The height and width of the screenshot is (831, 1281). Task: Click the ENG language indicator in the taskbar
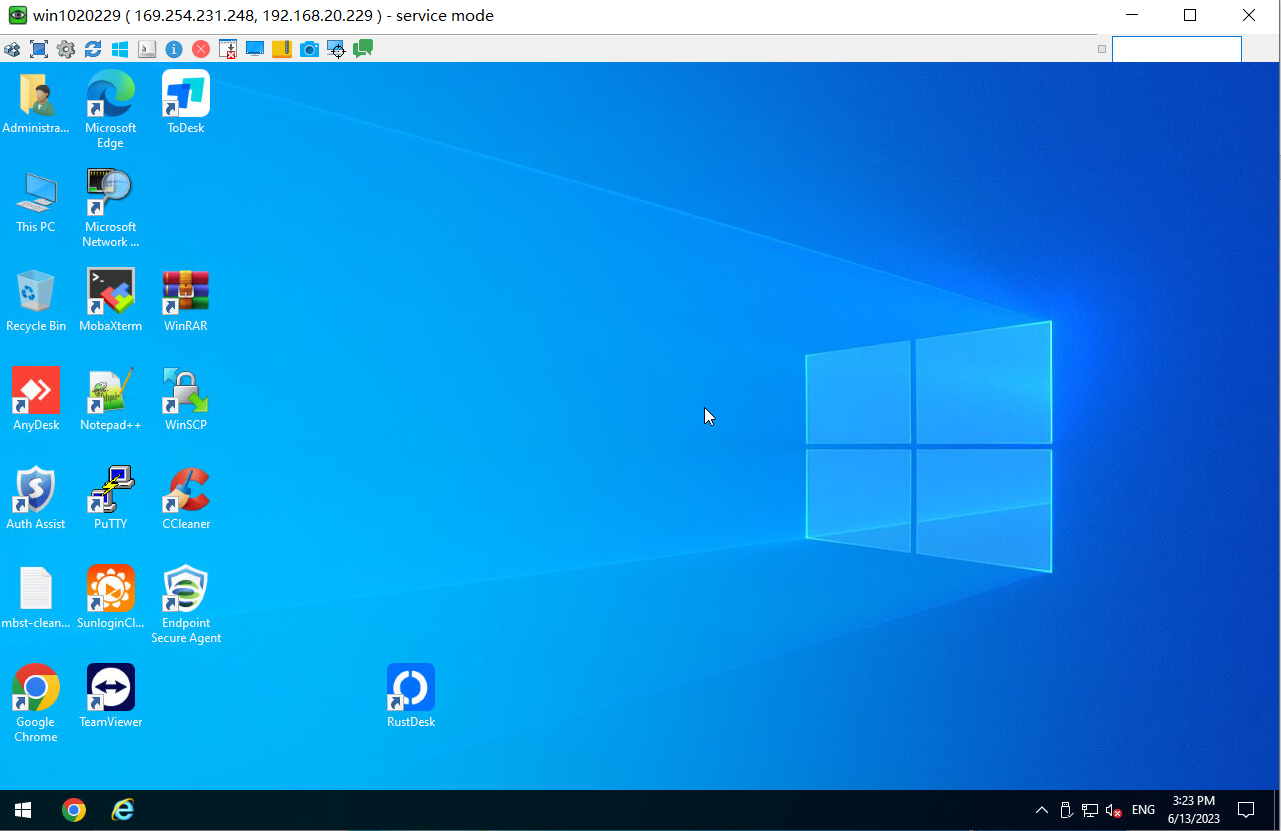1143,810
